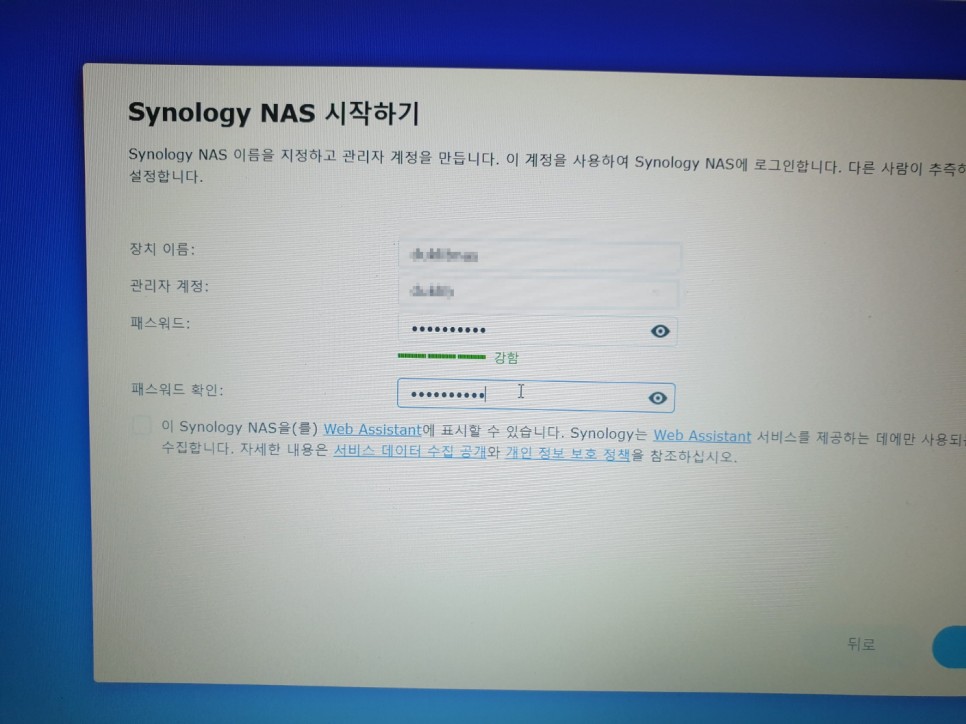The image size is (966, 724).
Task: Click the 관리자 계정 label
Action: [x=169, y=286]
